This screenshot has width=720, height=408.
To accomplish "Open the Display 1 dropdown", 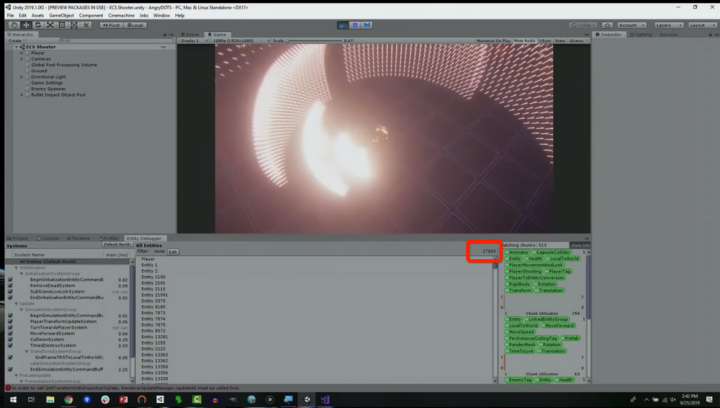I will 193,41.
